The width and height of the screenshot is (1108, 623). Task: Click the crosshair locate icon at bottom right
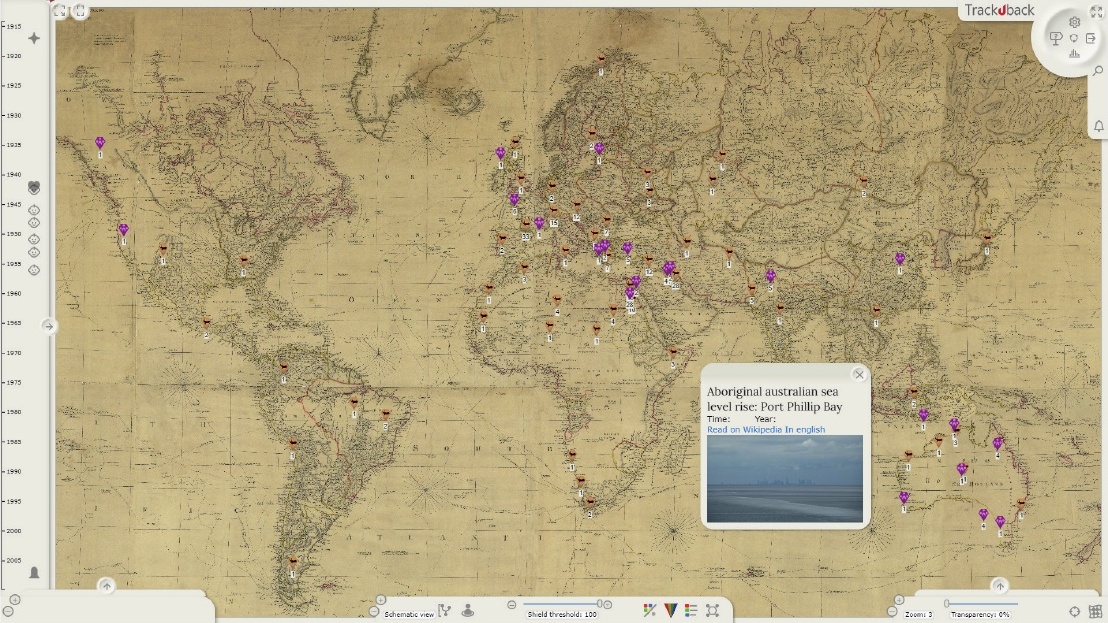[1075, 611]
